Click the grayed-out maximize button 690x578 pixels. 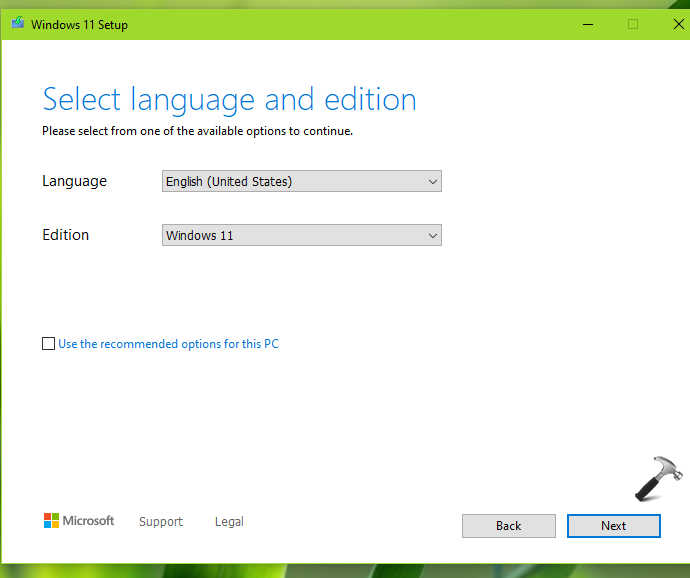coord(633,24)
